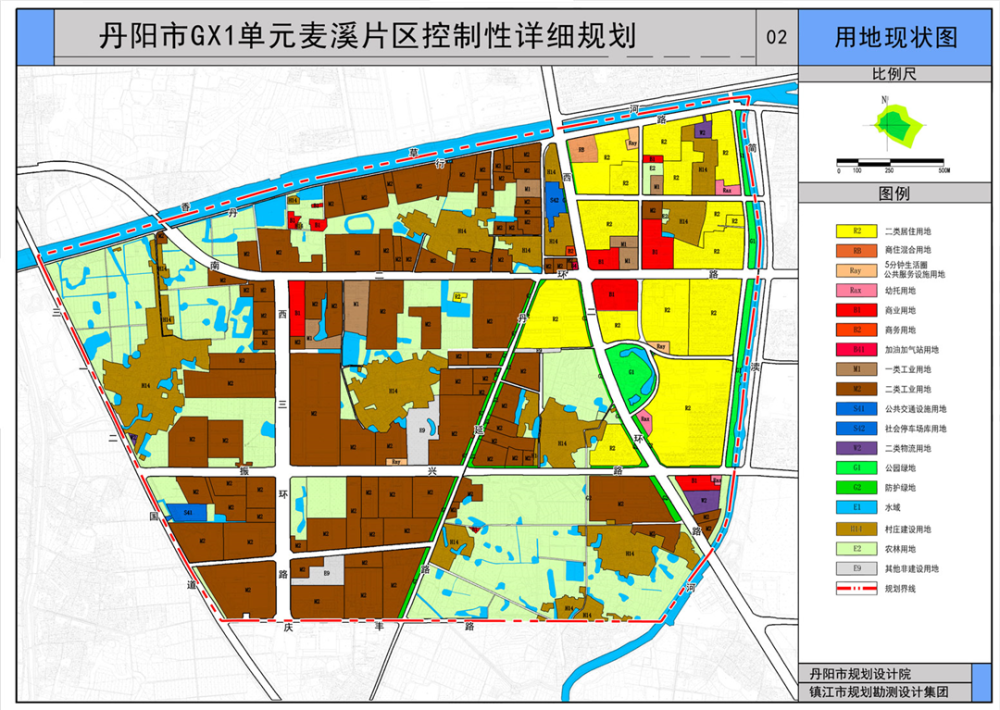Click the 镇江市规划勘测设计集团 credit text

(879, 692)
